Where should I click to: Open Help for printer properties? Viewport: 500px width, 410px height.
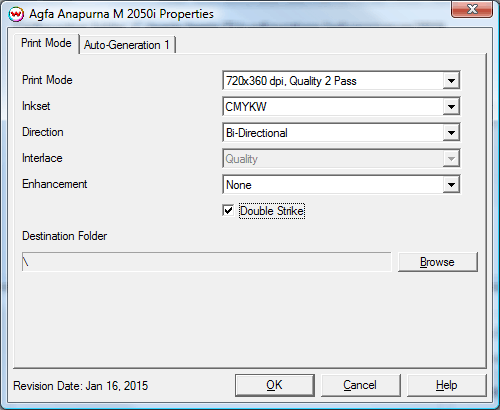pos(447,385)
